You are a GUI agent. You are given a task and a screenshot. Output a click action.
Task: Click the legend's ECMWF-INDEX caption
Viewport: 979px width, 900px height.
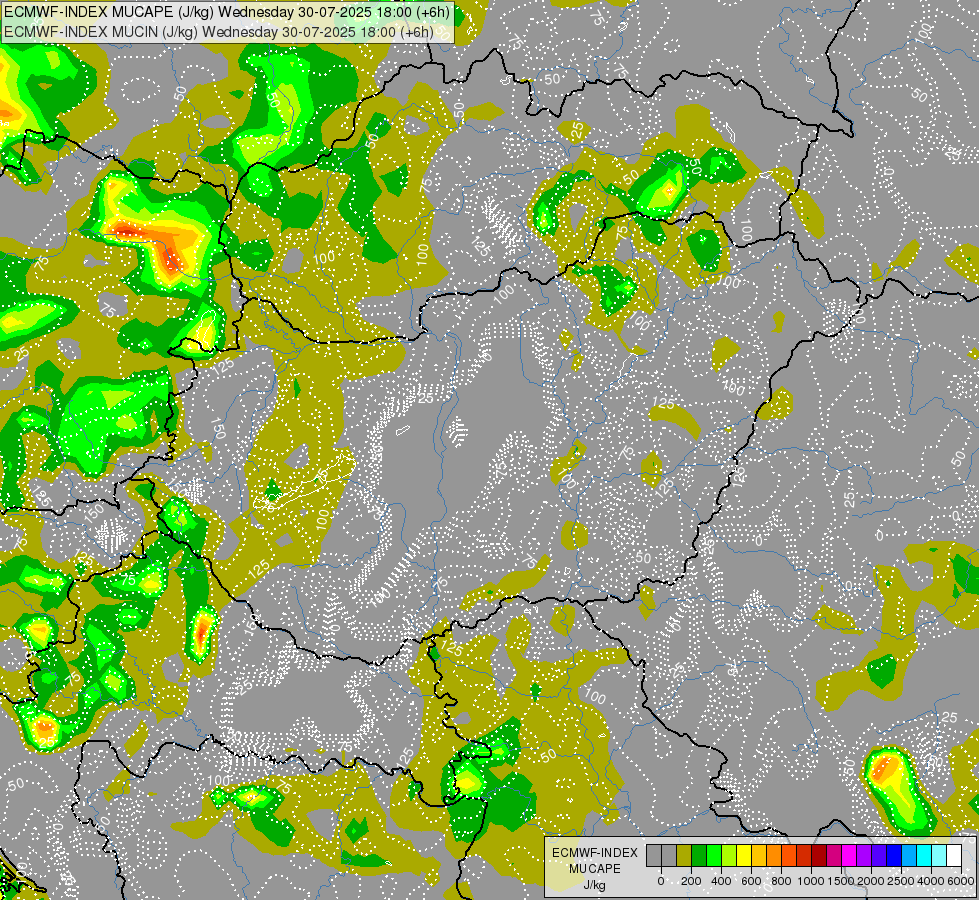[x=595, y=853]
